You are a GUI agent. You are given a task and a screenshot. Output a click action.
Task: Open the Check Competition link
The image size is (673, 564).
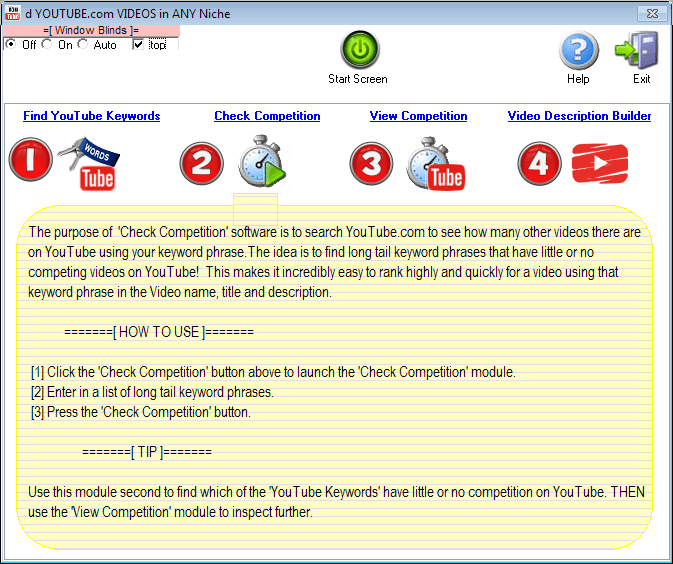[267, 116]
